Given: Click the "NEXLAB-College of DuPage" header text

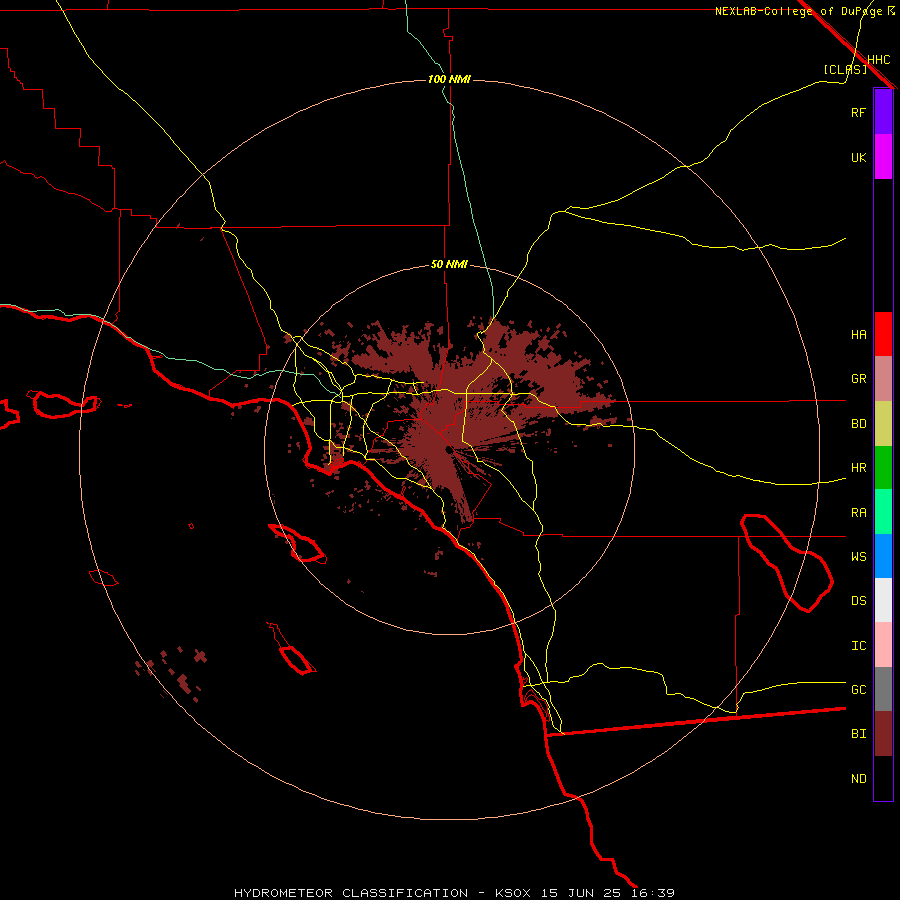Looking at the screenshot, I should click(x=798, y=11).
